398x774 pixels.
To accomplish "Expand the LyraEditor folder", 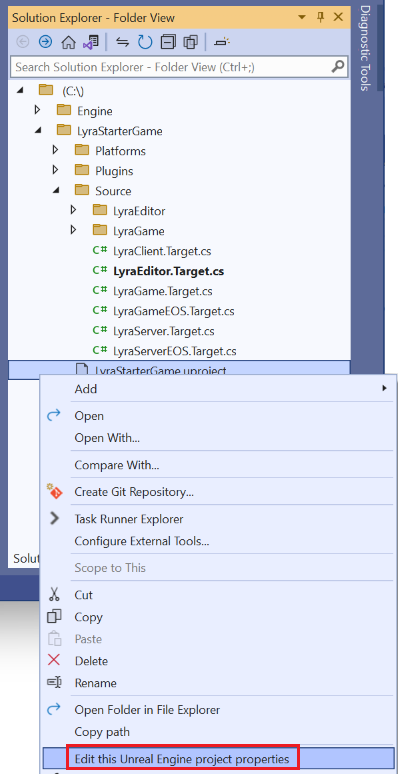I will click(74, 210).
